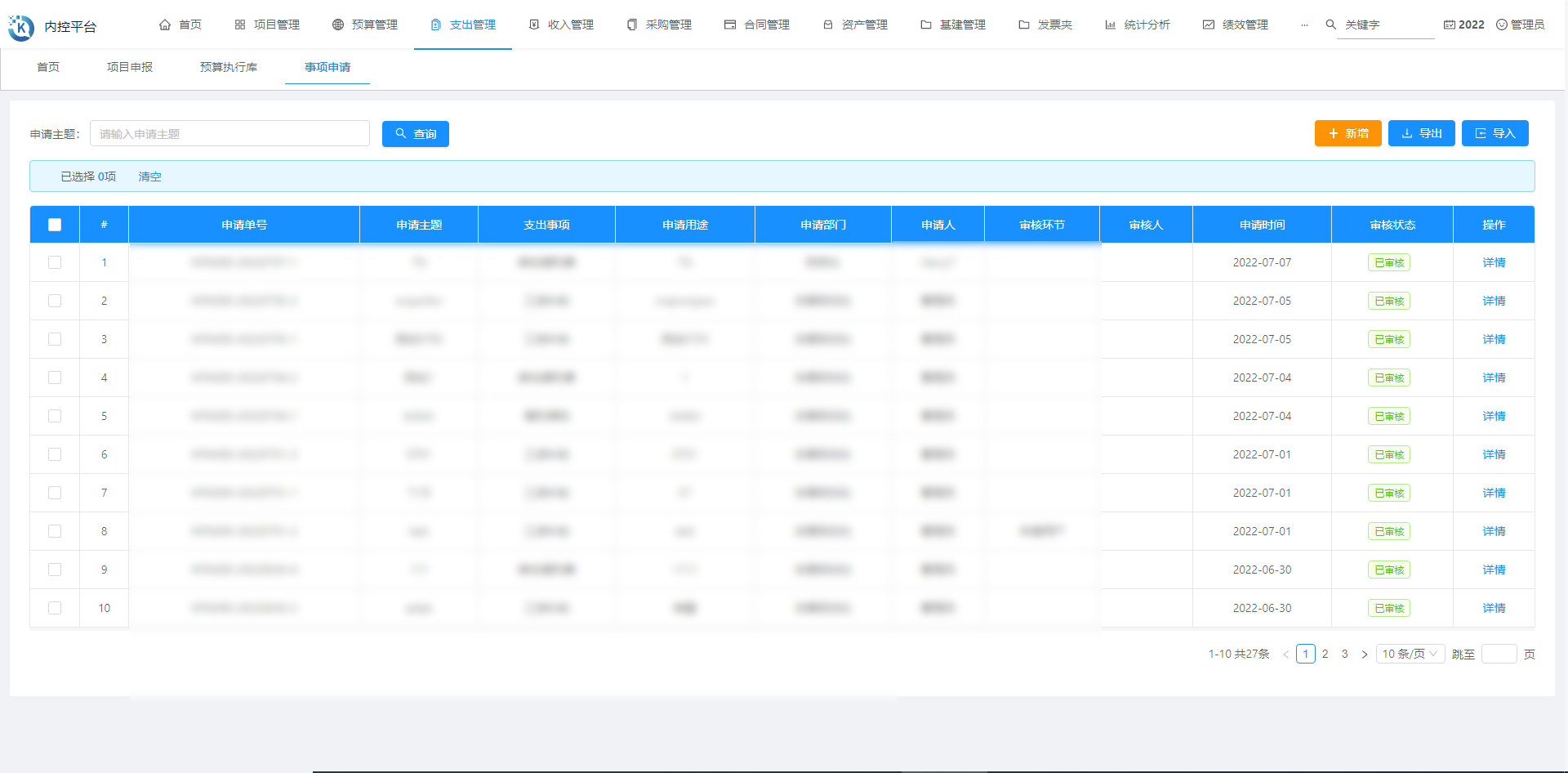
Task: Go to next page using right chevron
Action: point(1364,654)
